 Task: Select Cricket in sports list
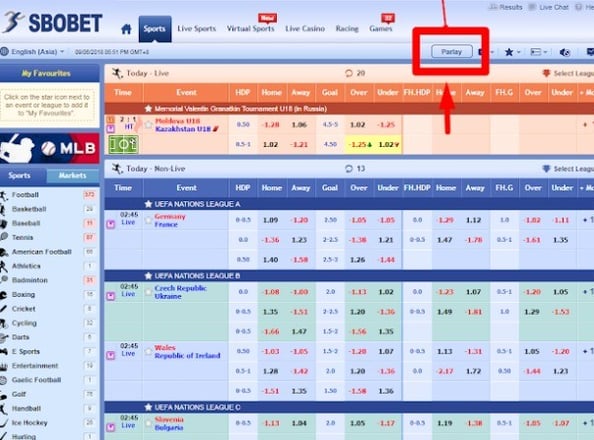point(23,309)
